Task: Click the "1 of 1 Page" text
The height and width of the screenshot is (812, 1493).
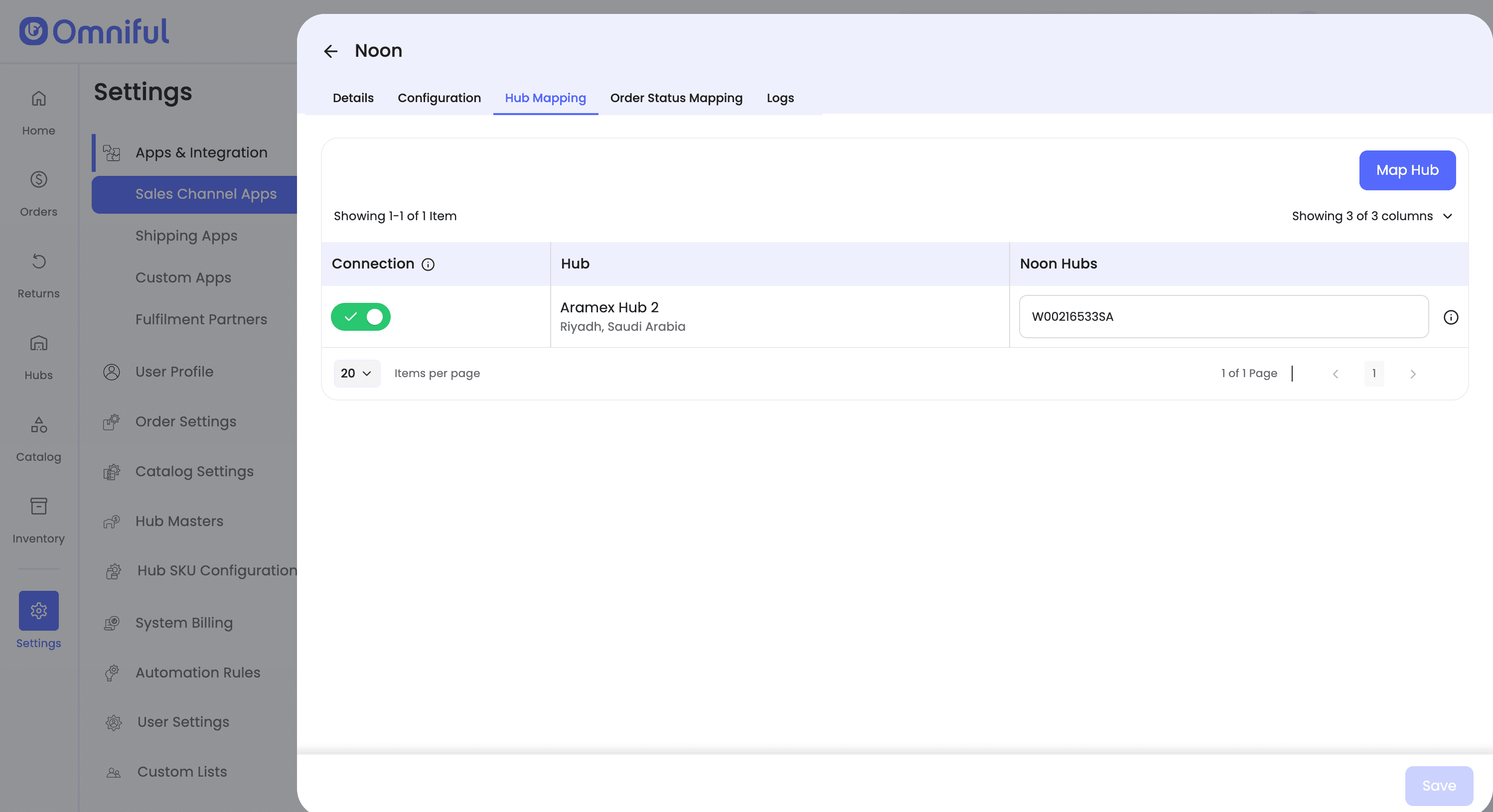Action: click(x=1249, y=374)
